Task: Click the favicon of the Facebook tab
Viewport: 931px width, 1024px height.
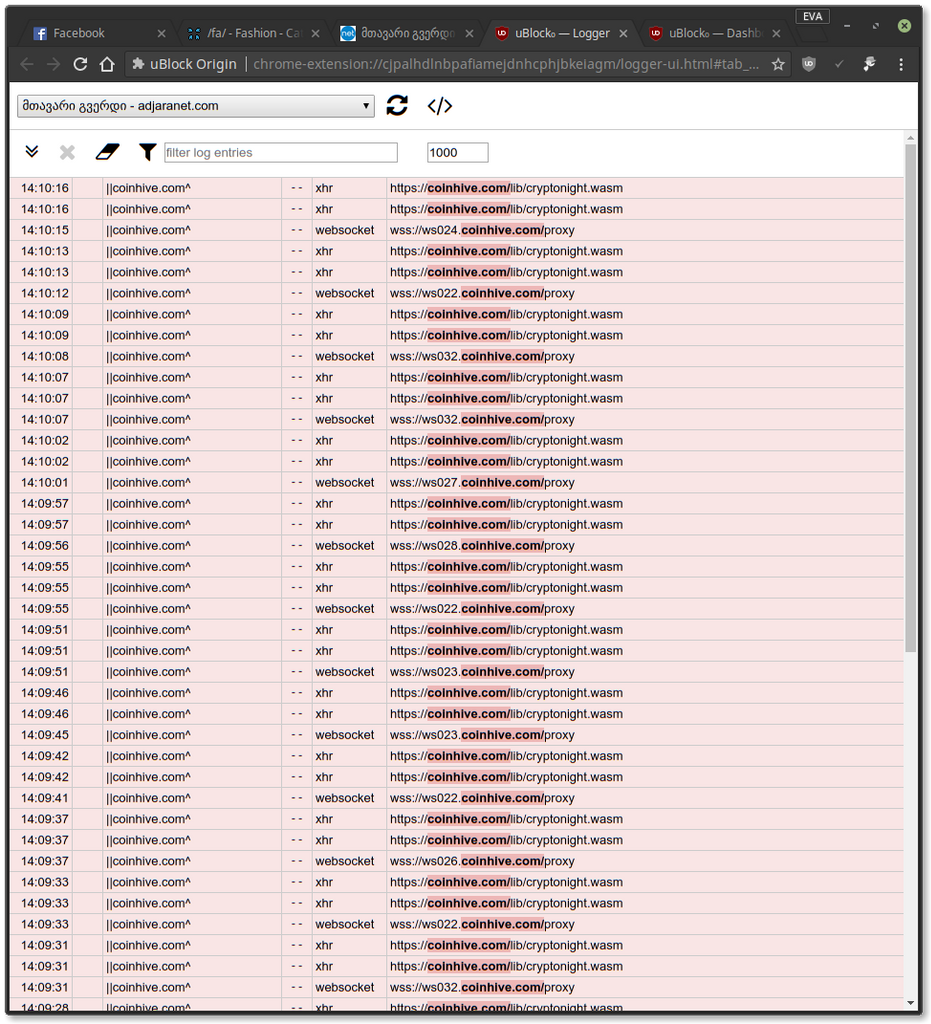Action: (x=40, y=33)
